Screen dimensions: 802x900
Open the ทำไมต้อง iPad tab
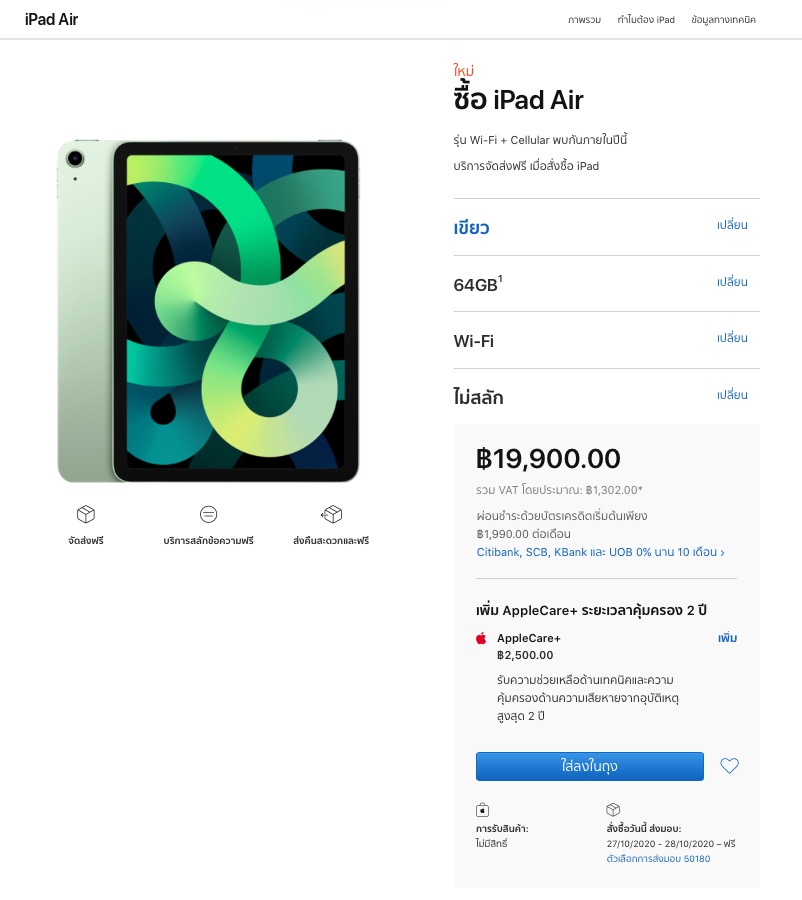coord(646,20)
